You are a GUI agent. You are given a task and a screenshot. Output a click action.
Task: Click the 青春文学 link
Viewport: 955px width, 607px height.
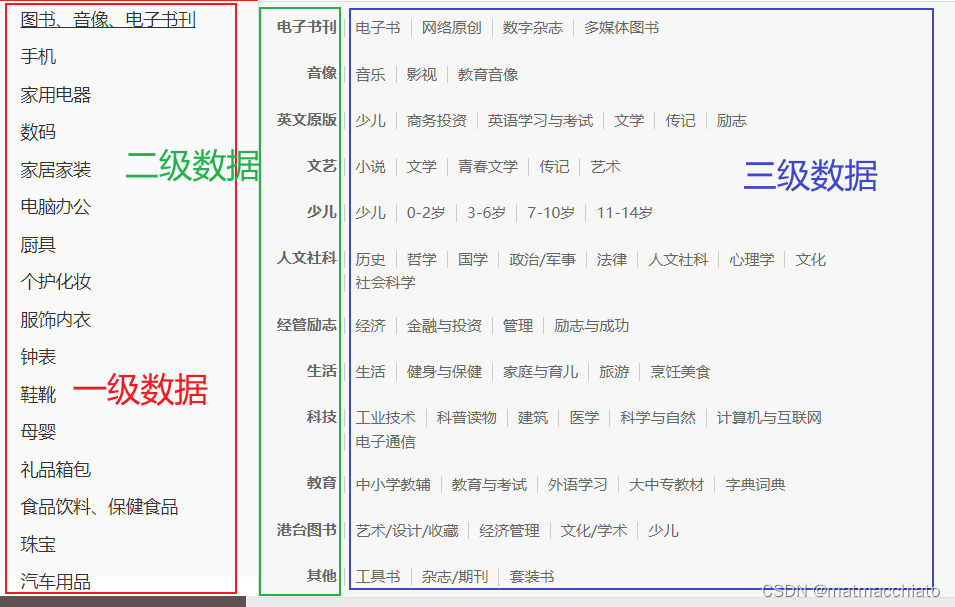pyautogui.click(x=487, y=167)
